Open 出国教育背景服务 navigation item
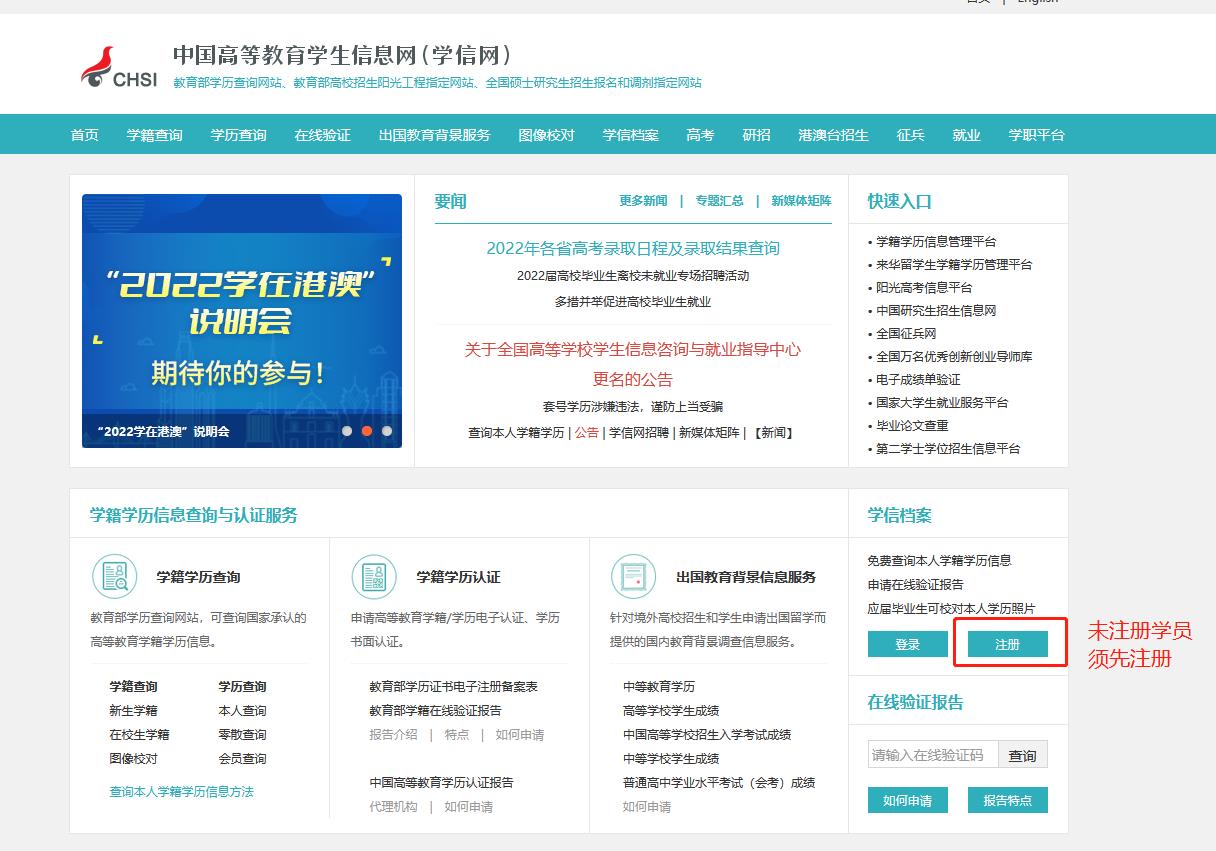The width and height of the screenshot is (1216, 851). coord(435,135)
